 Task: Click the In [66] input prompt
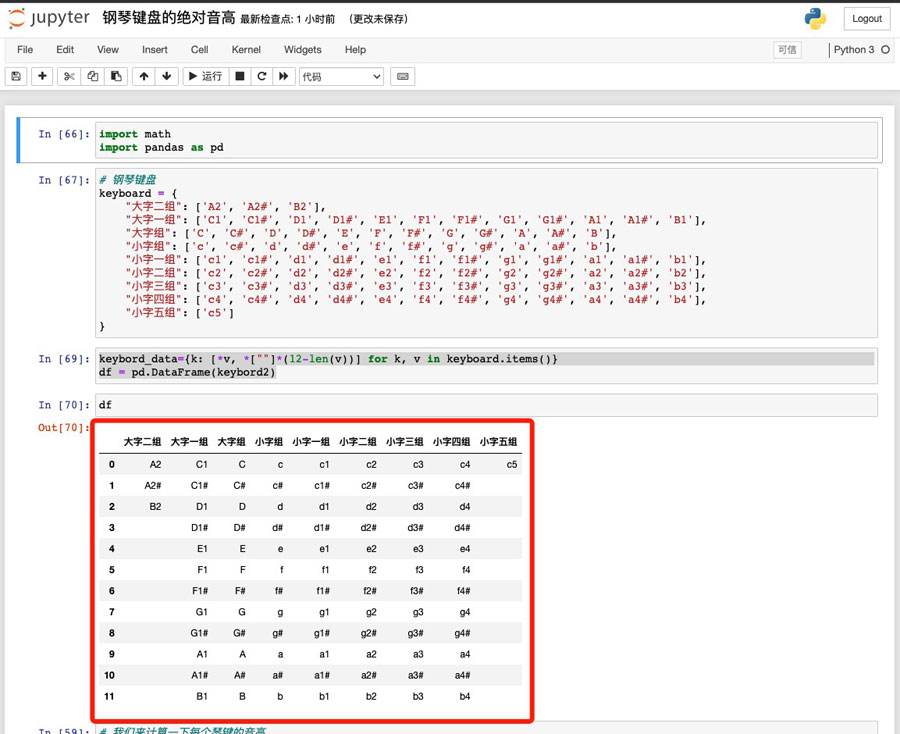64,134
